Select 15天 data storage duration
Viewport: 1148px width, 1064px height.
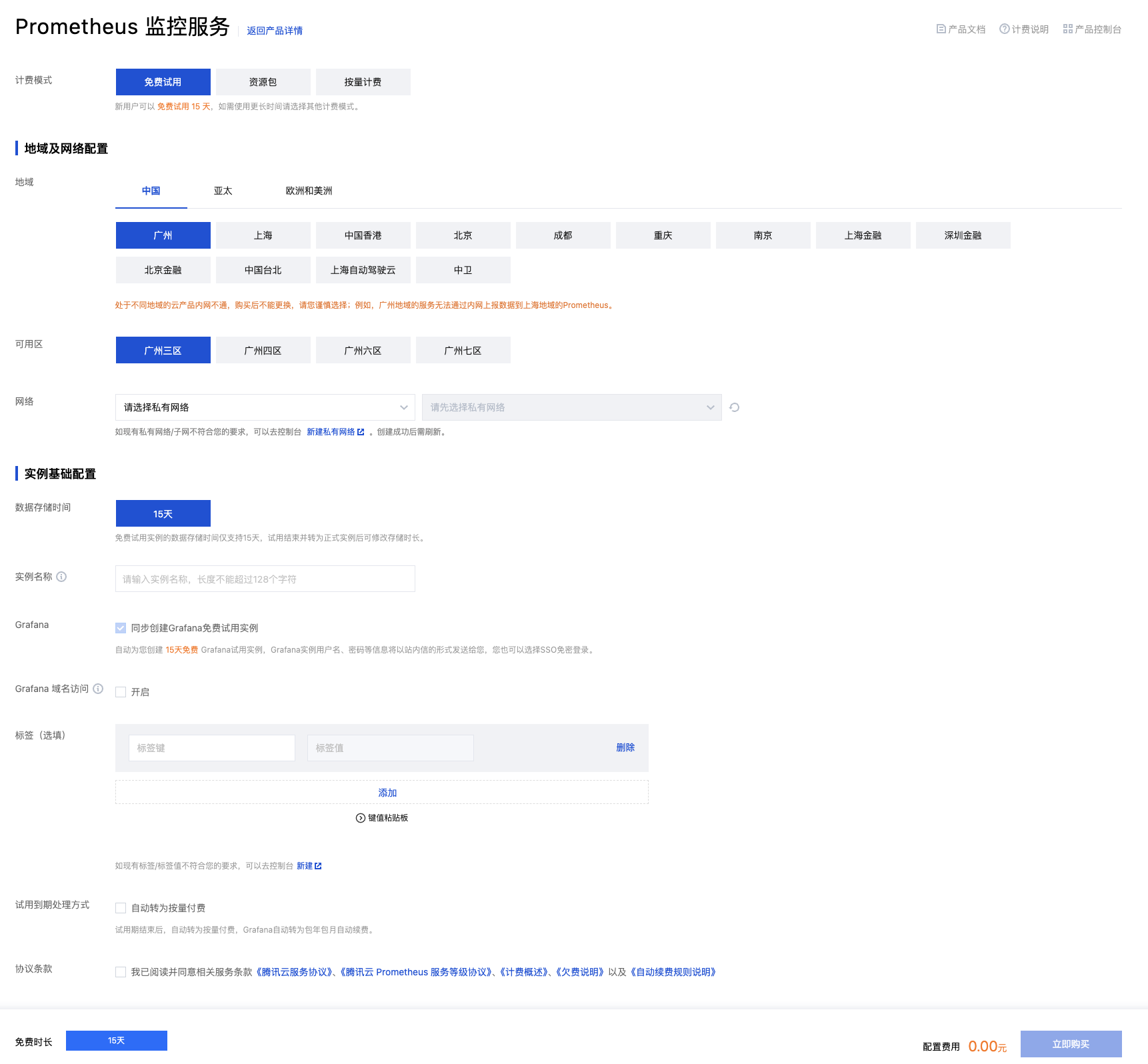coord(163,513)
